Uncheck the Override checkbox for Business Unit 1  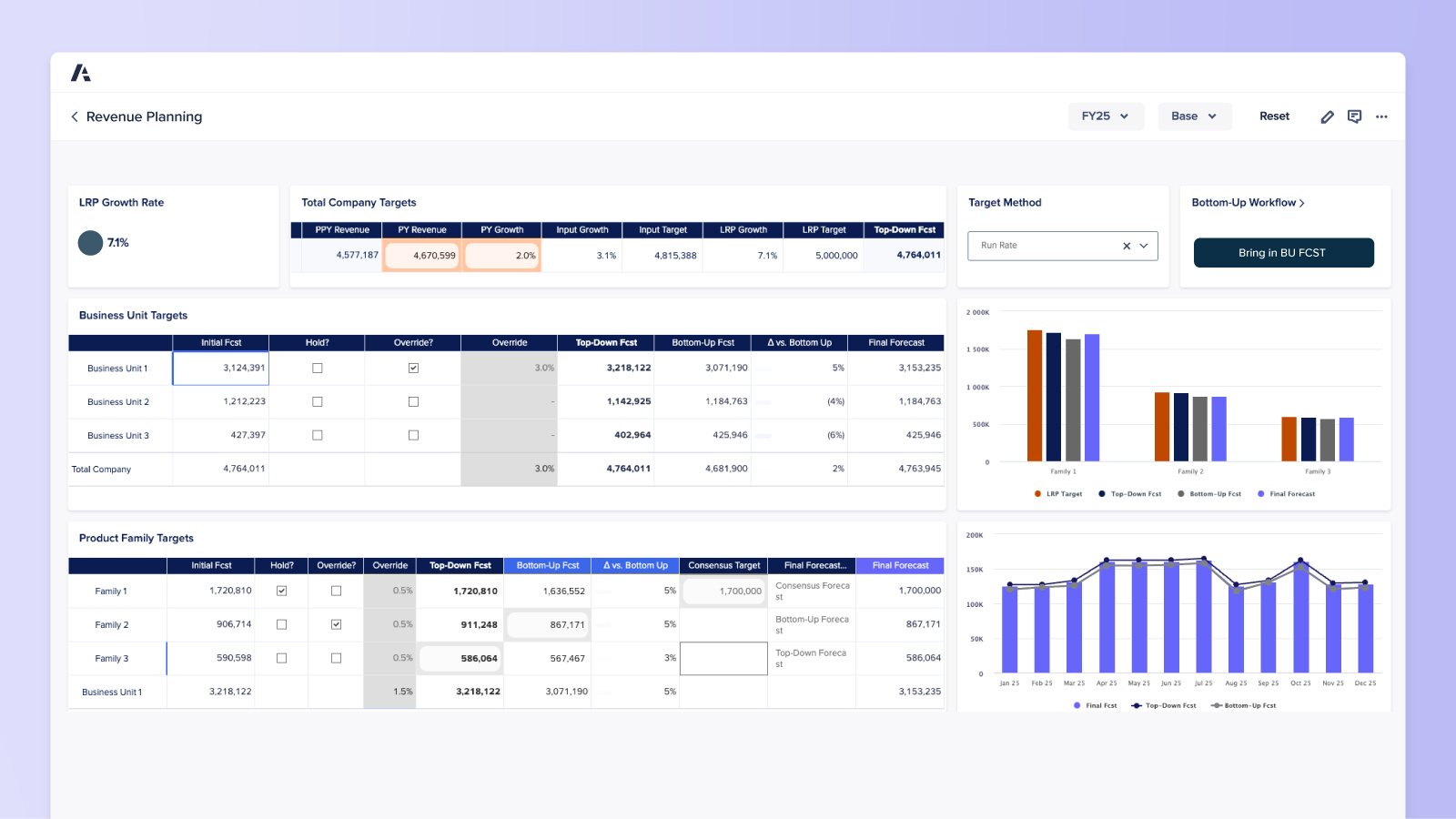tap(413, 368)
